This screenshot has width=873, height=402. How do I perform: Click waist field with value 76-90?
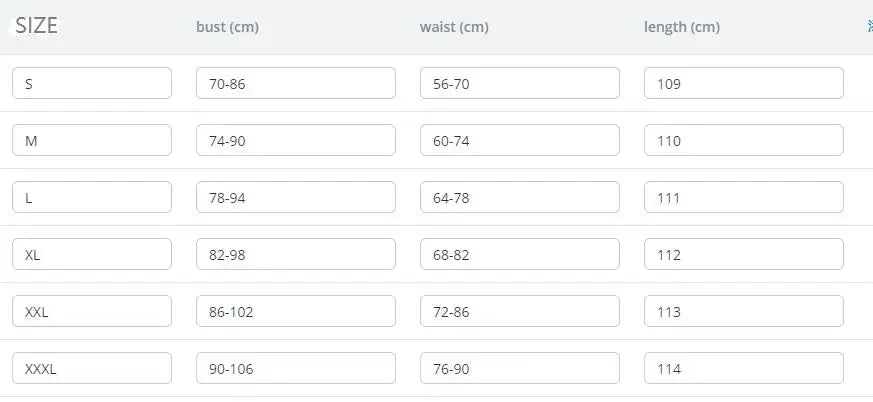[x=519, y=369]
